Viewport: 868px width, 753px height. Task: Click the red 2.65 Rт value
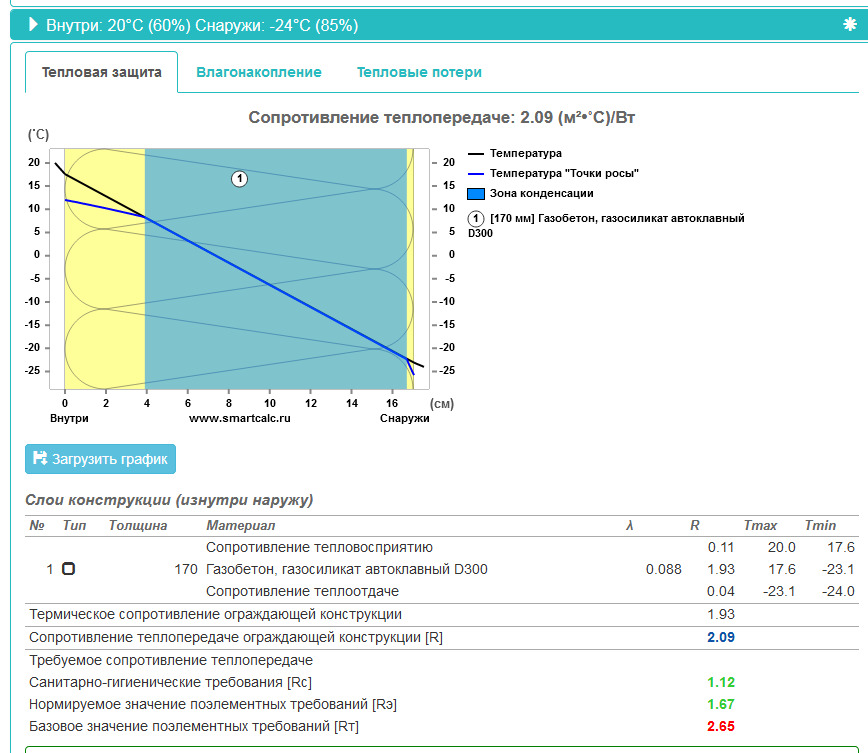tap(721, 726)
